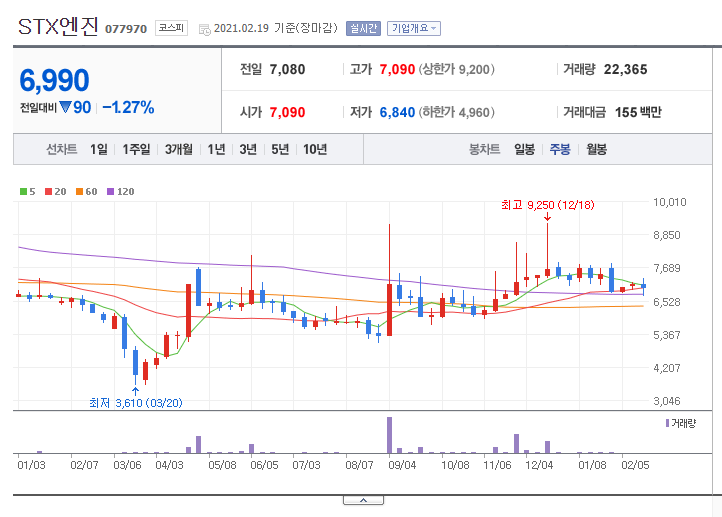Click the 01/03 date axis label
Screen dimensions: 722x517
31,465
